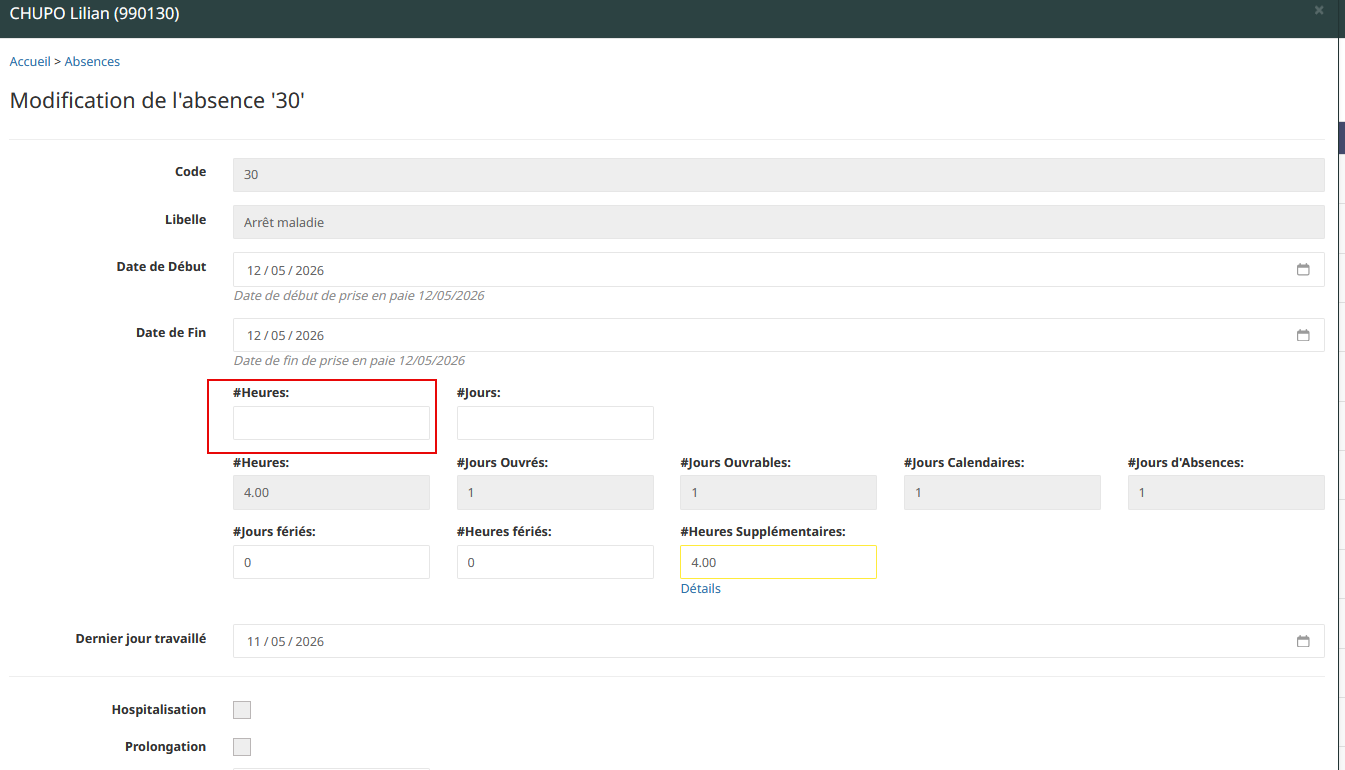Screen dimensions: 1345x770
Task: Tick the Hospitalisation checkbox
Action: coord(242,710)
